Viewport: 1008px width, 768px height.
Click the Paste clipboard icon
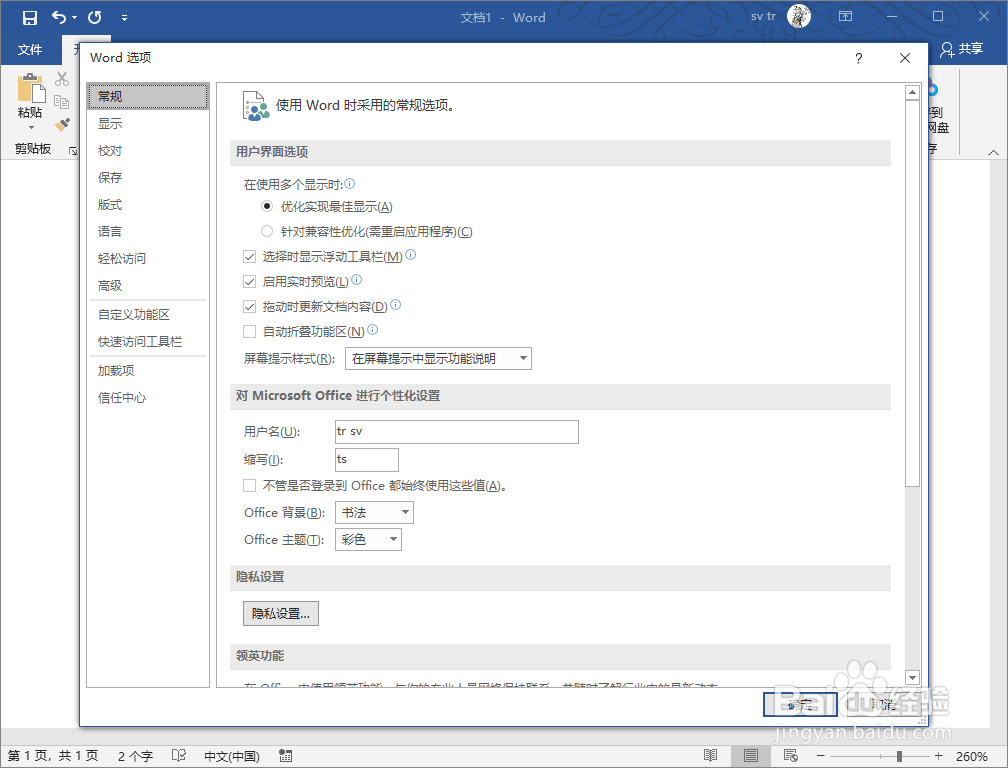pyautogui.click(x=31, y=88)
